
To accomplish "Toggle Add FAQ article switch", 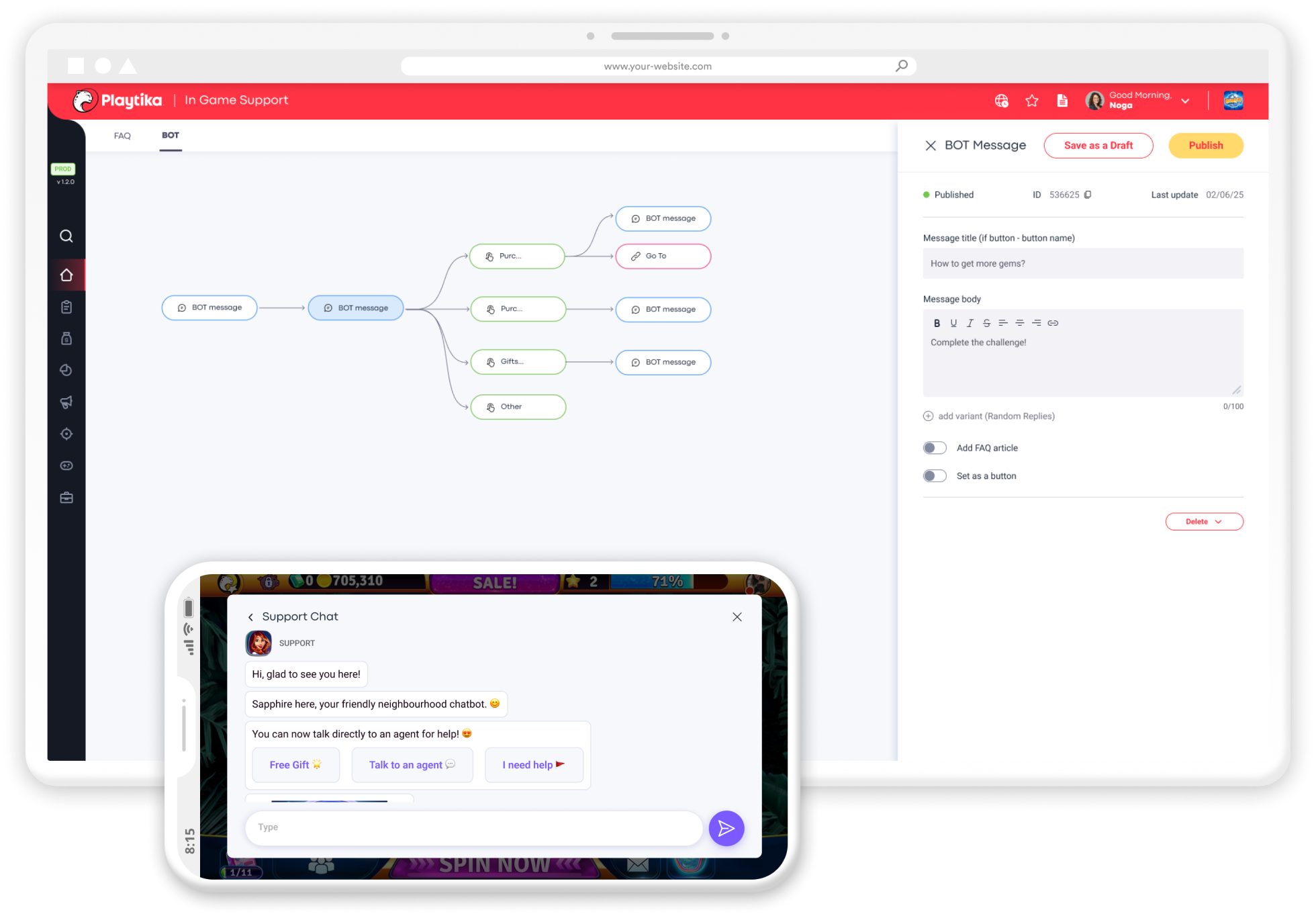I will tap(935, 448).
